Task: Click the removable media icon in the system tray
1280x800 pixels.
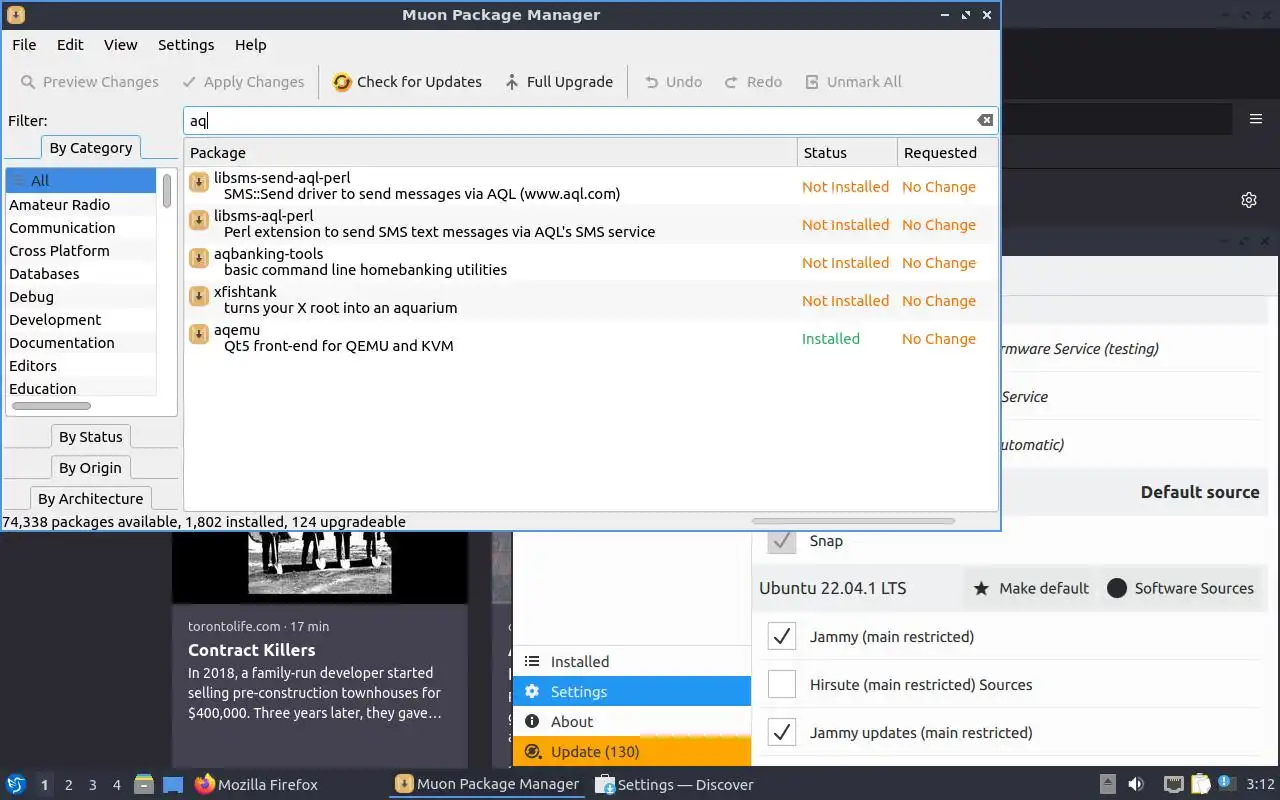Action: 1108,784
